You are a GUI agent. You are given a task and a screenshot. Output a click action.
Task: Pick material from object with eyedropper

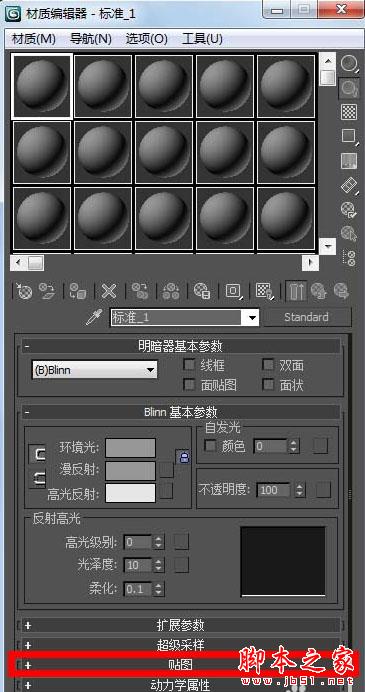(94, 317)
